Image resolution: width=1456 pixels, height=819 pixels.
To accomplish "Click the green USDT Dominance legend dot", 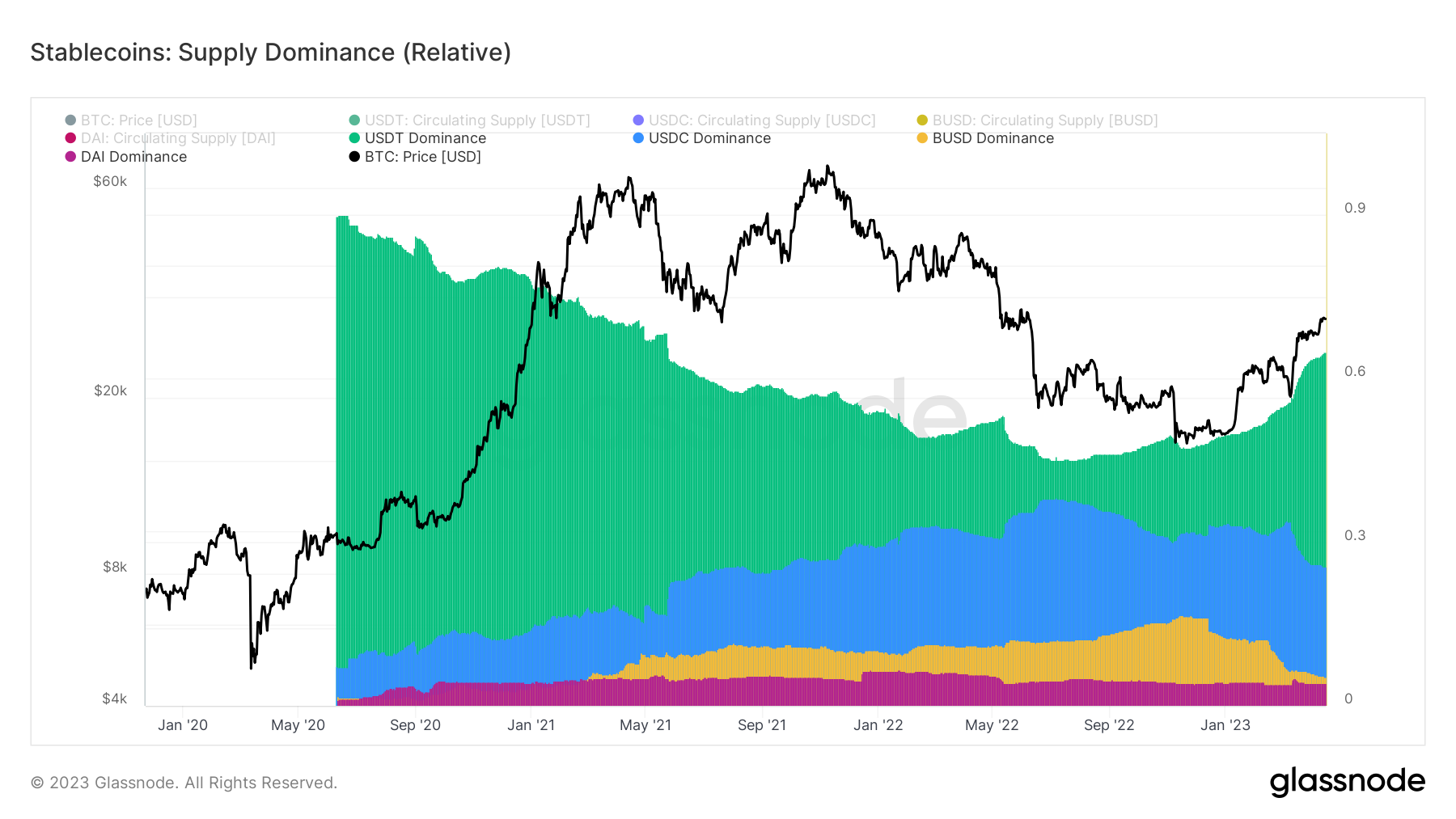I will click(354, 138).
